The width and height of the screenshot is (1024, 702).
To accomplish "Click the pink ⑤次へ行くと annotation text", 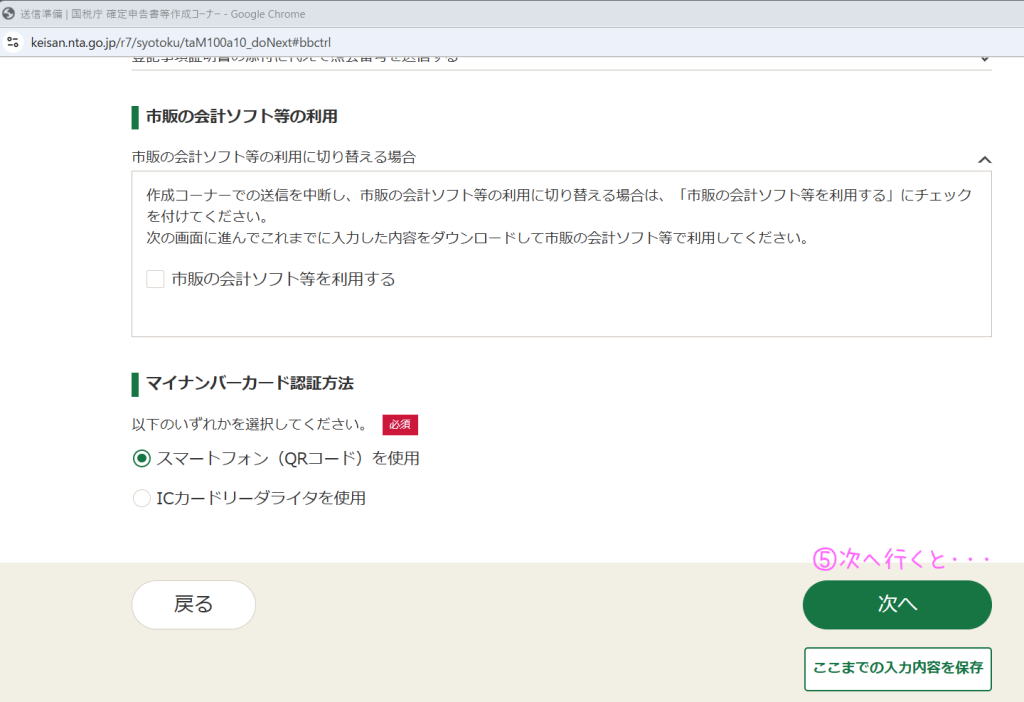I will pyautogui.click(x=900, y=559).
